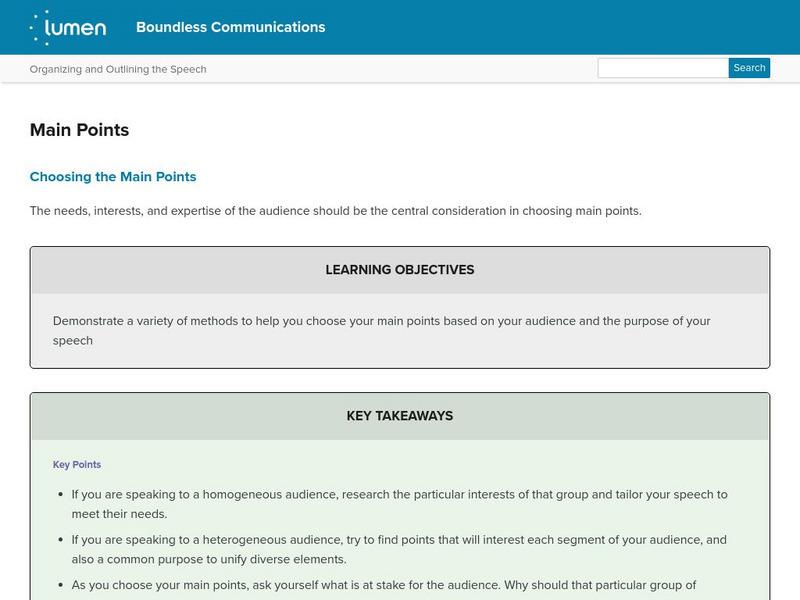Click the bullet starting 'As you choose your main points'
This screenshot has height=600, width=800.
[384, 585]
